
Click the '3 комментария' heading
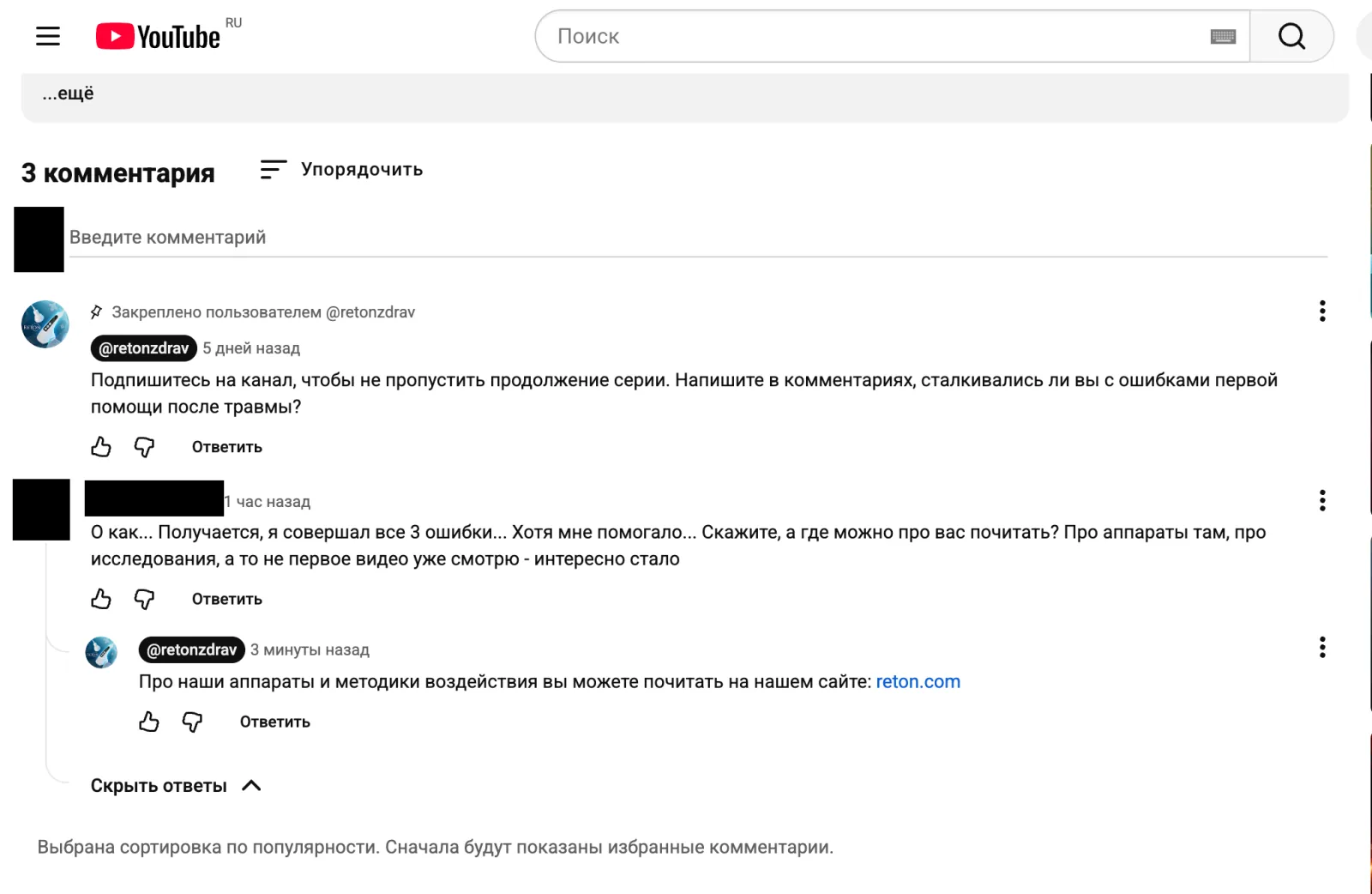coord(118,172)
